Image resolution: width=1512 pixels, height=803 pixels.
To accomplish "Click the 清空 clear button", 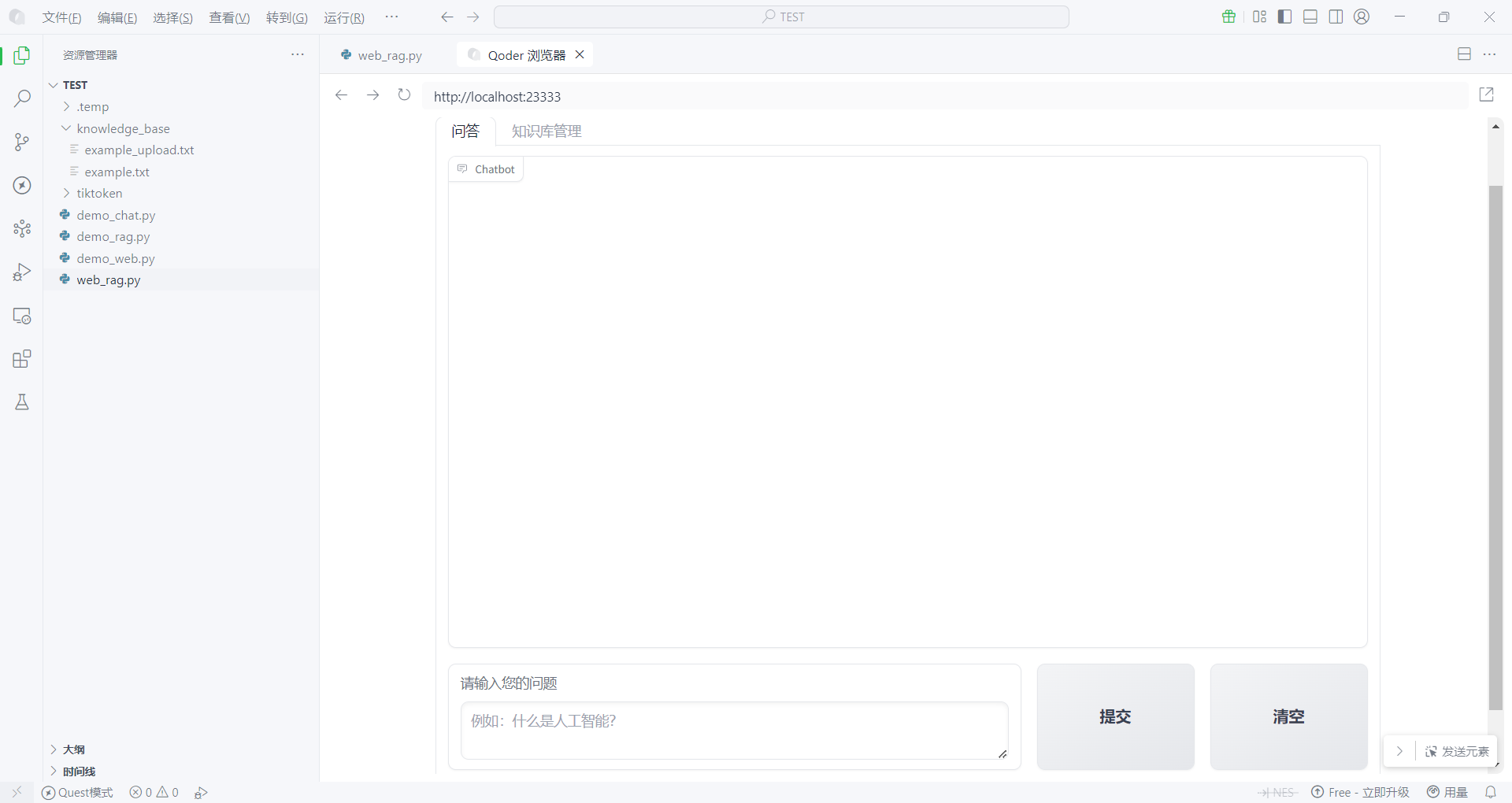I will [1288, 716].
